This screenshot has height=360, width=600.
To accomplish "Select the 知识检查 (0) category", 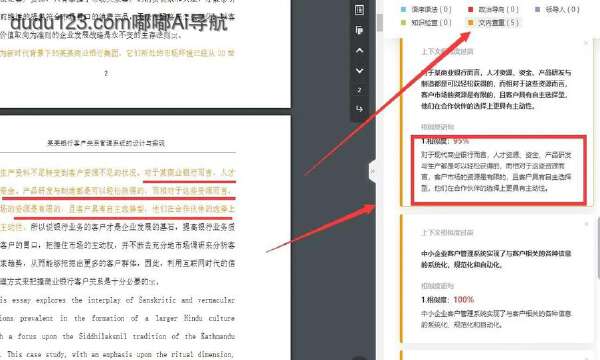I will coord(426,23).
